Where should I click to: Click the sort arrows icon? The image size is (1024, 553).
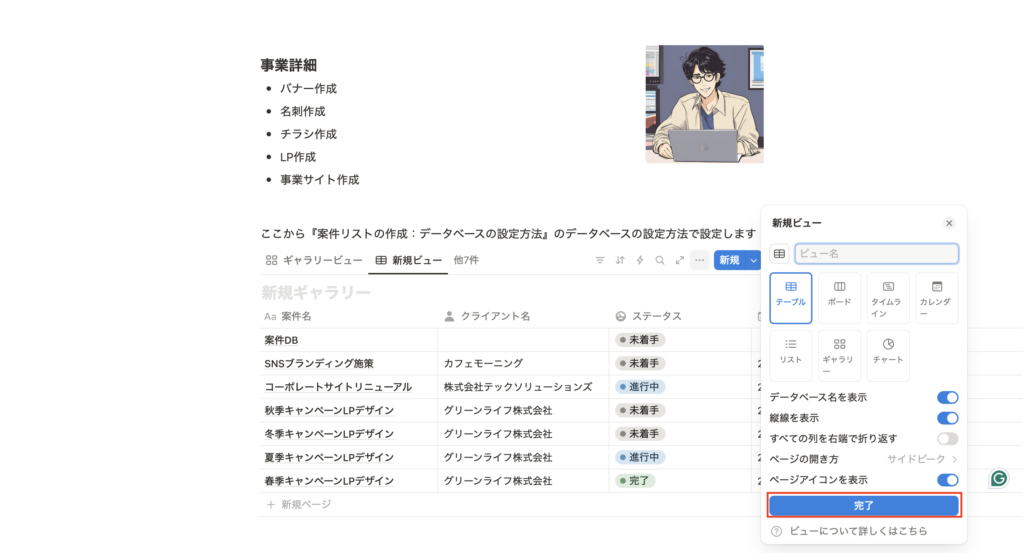[620, 260]
